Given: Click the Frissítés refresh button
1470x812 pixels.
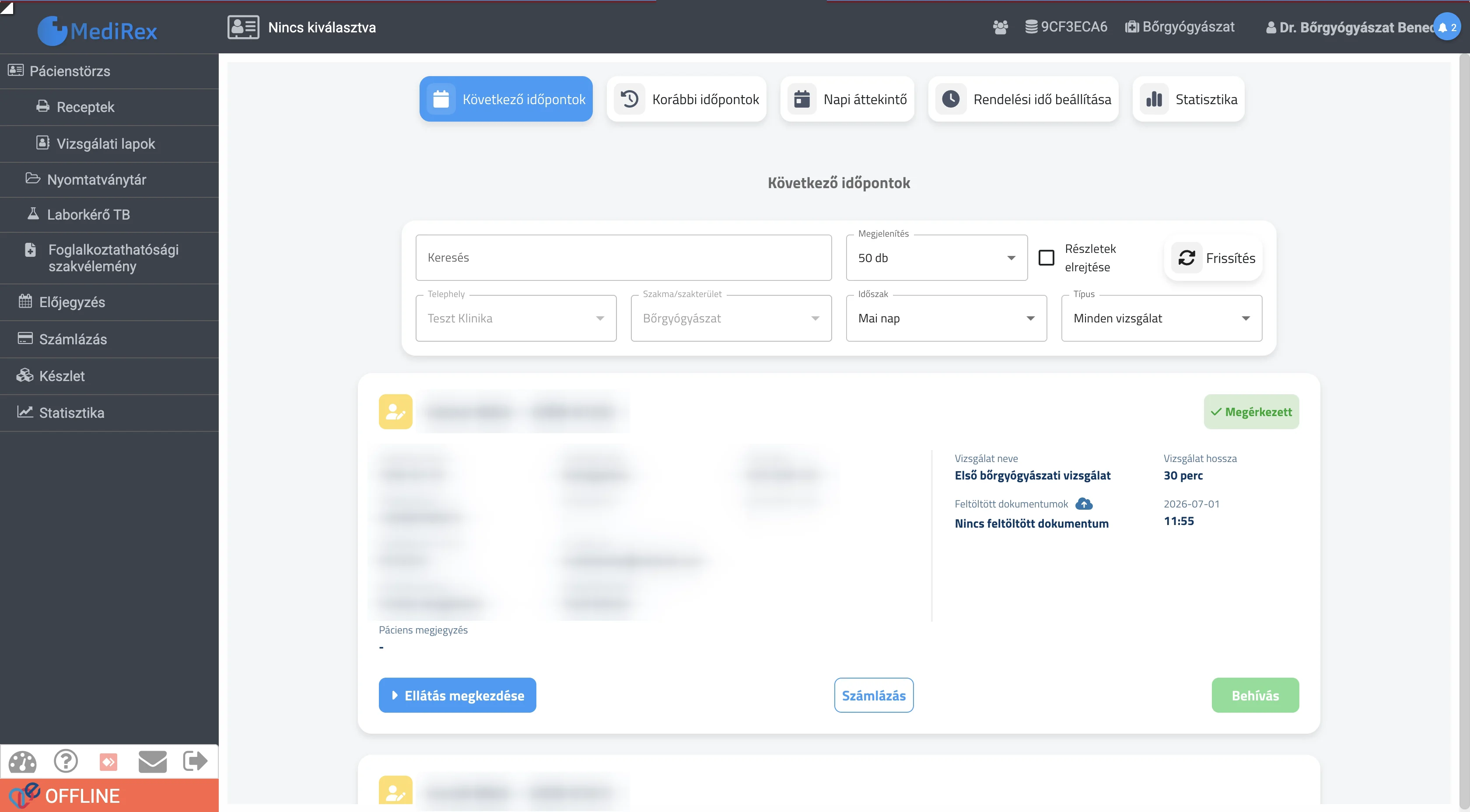Looking at the screenshot, I should click(1213, 258).
